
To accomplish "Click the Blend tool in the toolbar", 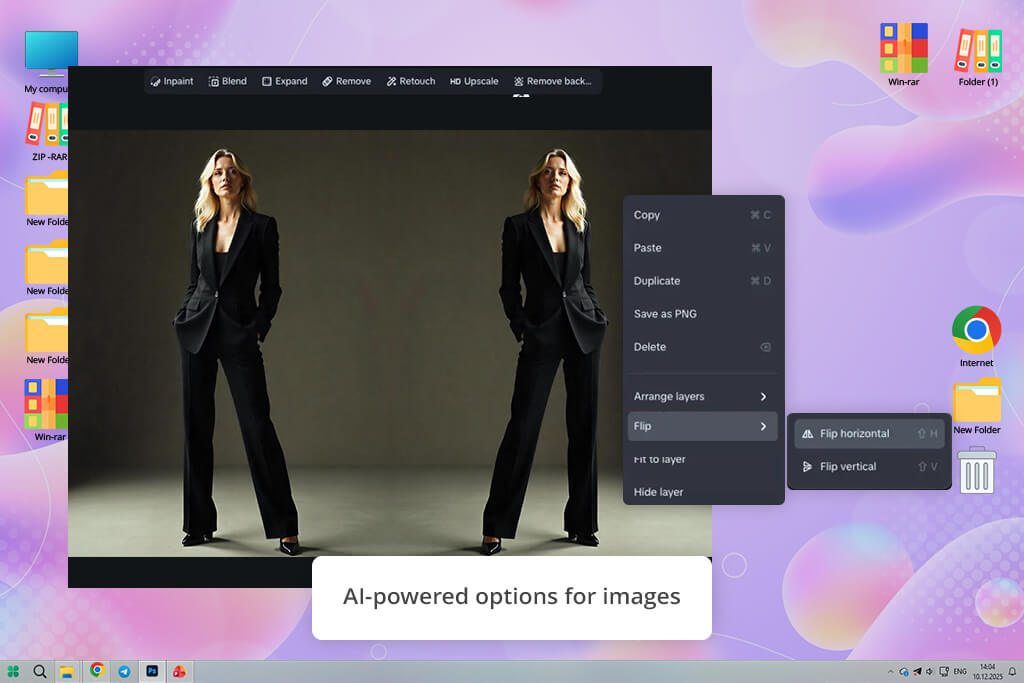I will click(x=227, y=81).
